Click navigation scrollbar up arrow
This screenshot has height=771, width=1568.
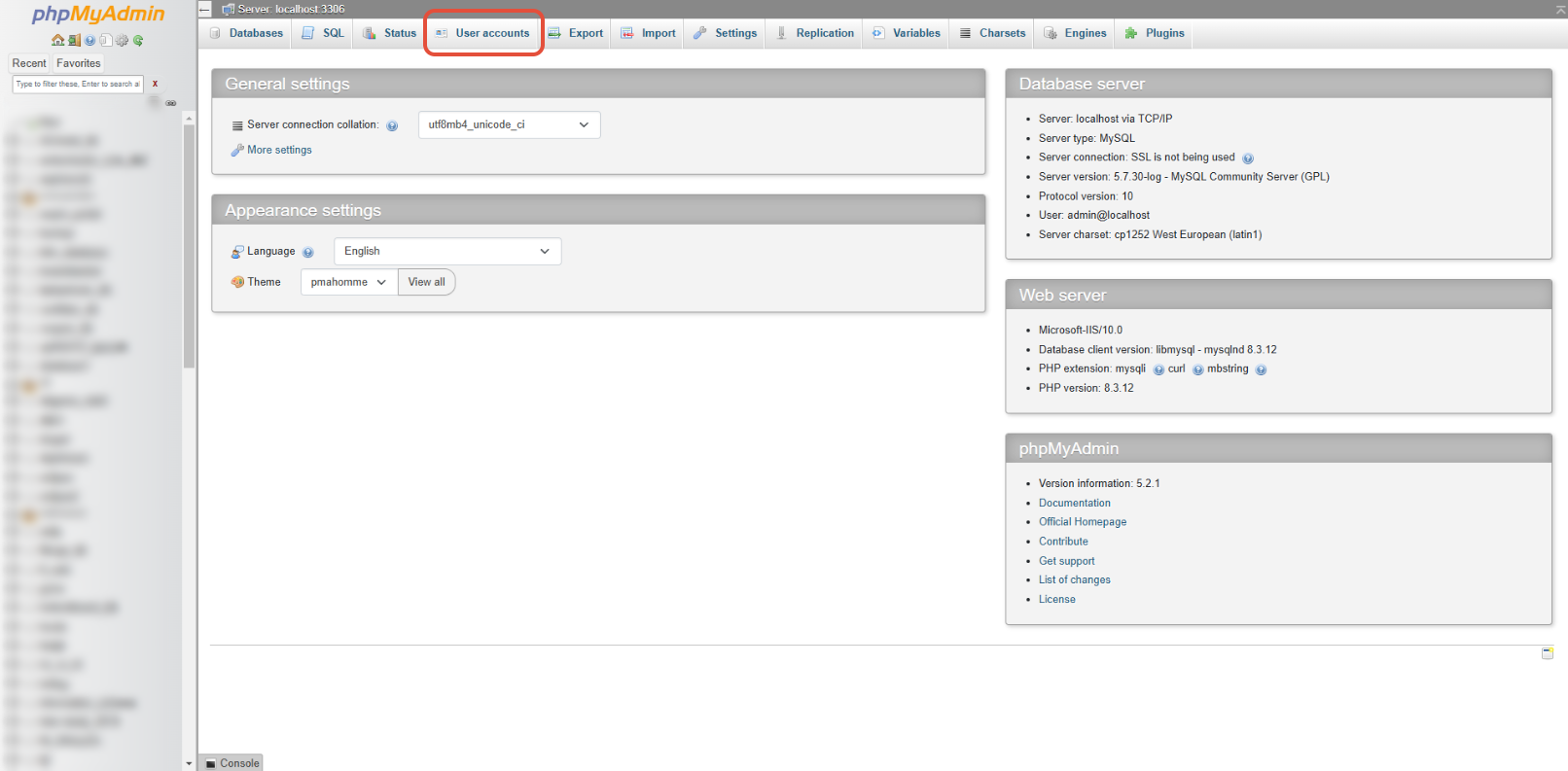coord(189,118)
